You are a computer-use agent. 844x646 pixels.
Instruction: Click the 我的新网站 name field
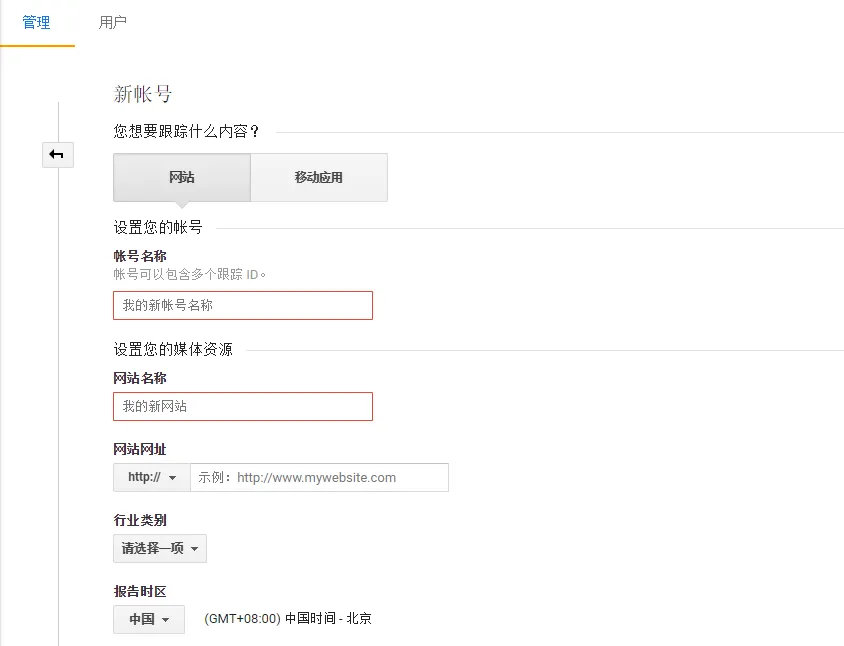click(x=243, y=406)
